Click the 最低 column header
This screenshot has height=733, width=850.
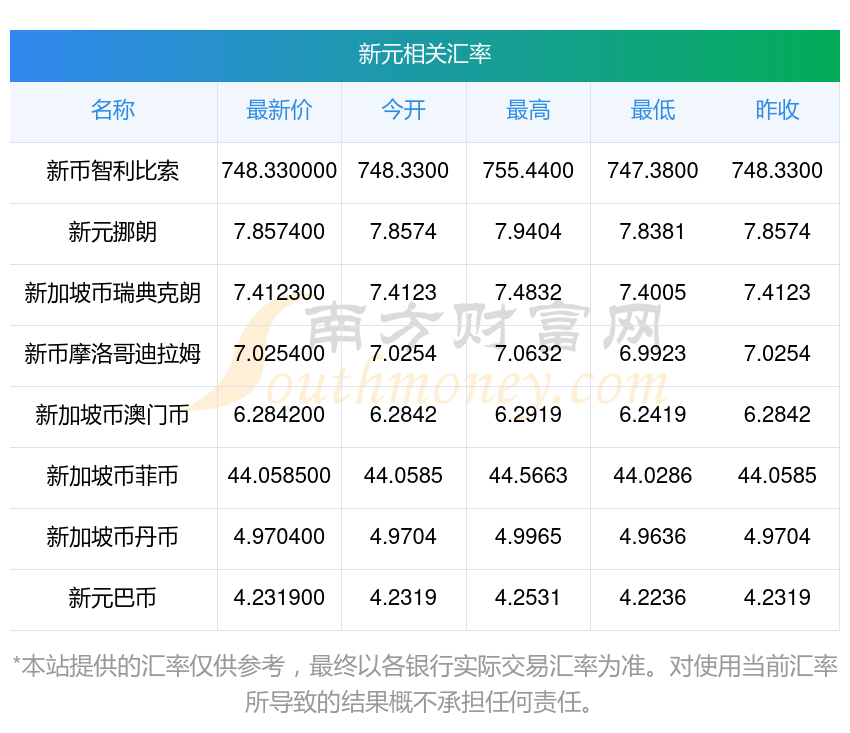653,110
